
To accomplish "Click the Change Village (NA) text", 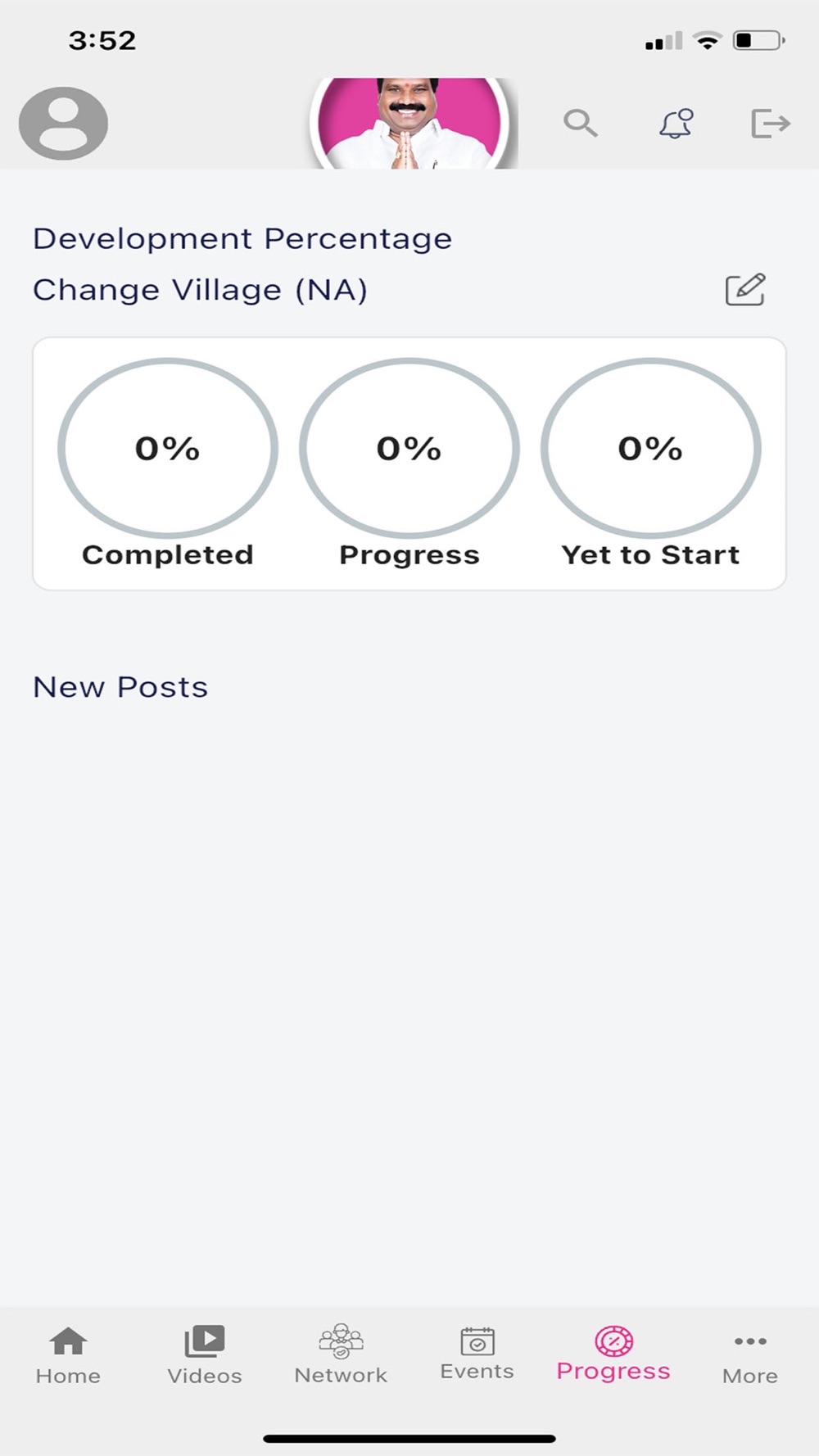I will click(200, 290).
